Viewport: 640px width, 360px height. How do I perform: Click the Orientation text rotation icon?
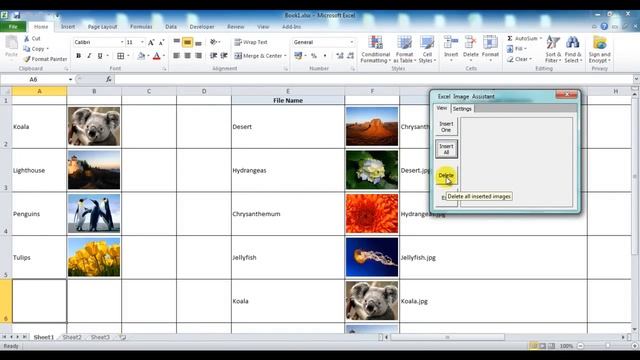pyautogui.click(x=213, y=42)
